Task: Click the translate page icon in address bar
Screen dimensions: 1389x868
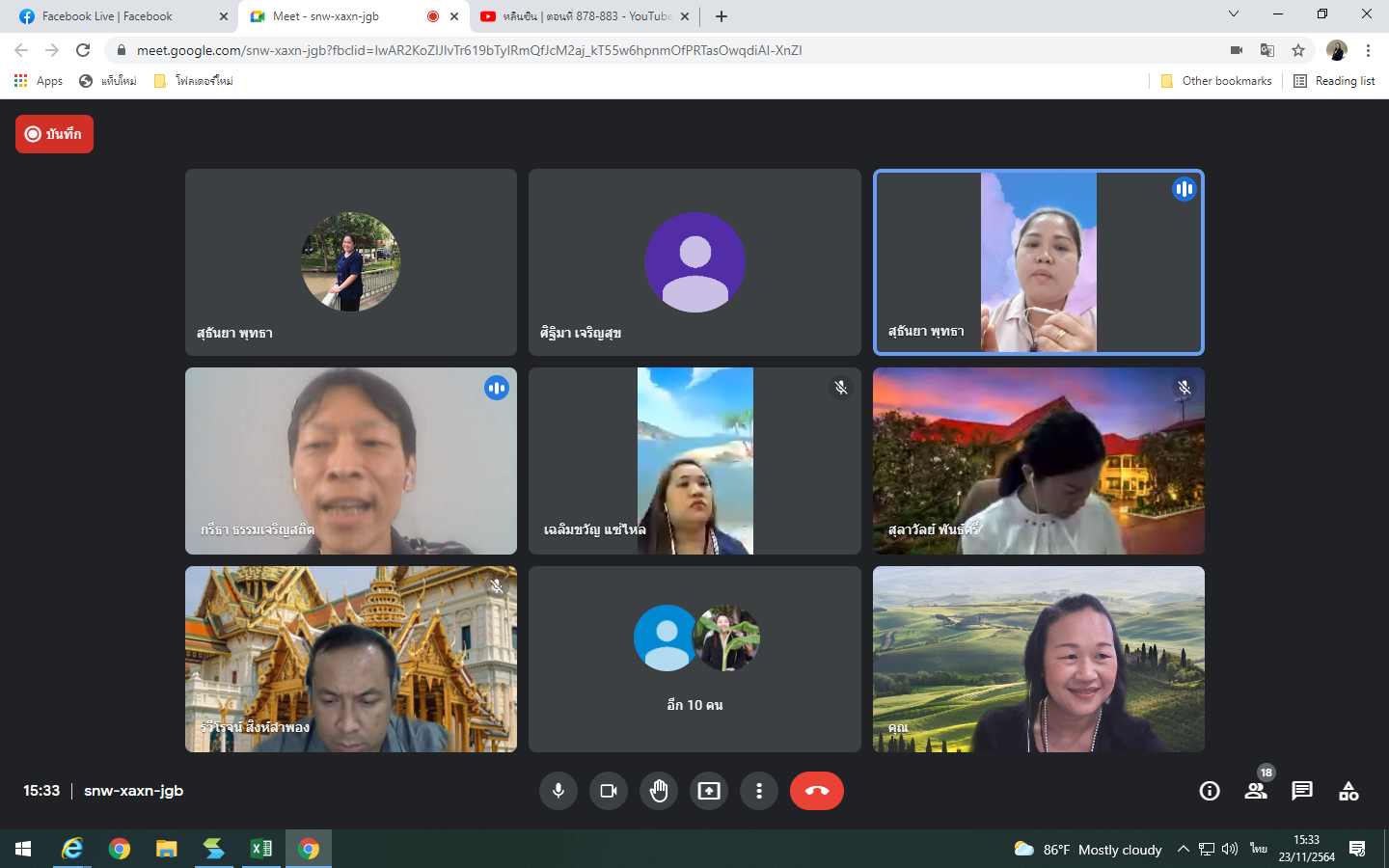Action: (1267, 50)
